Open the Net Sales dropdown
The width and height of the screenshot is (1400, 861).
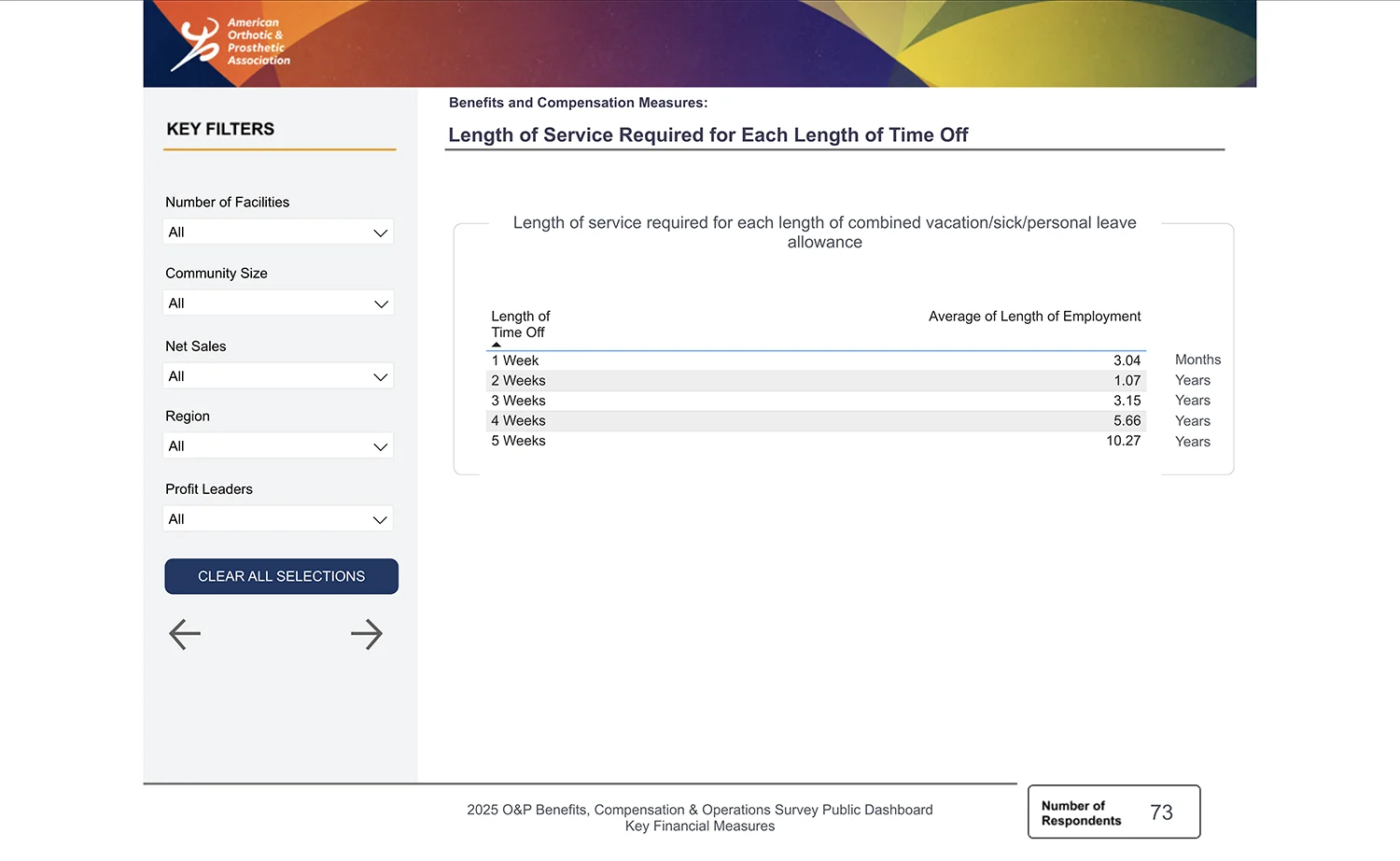(x=278, y=375)
